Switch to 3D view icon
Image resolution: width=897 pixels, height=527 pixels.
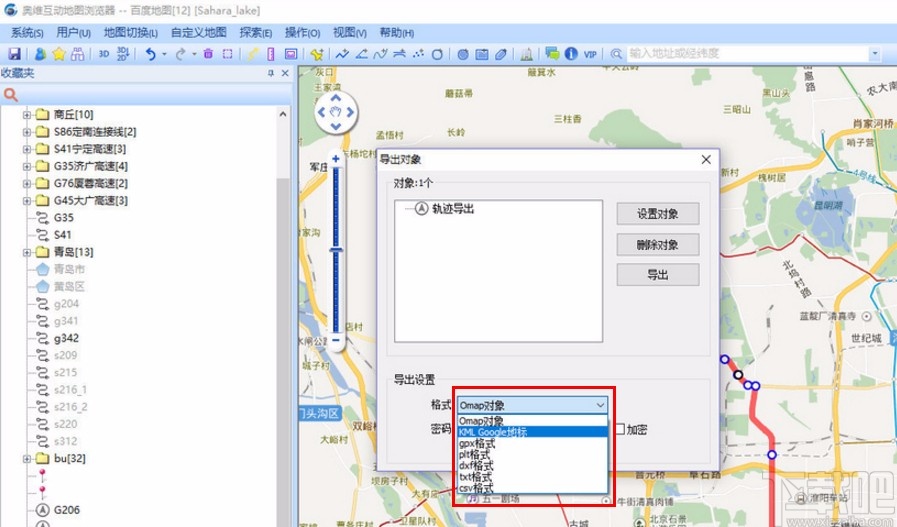coord(104,54)
